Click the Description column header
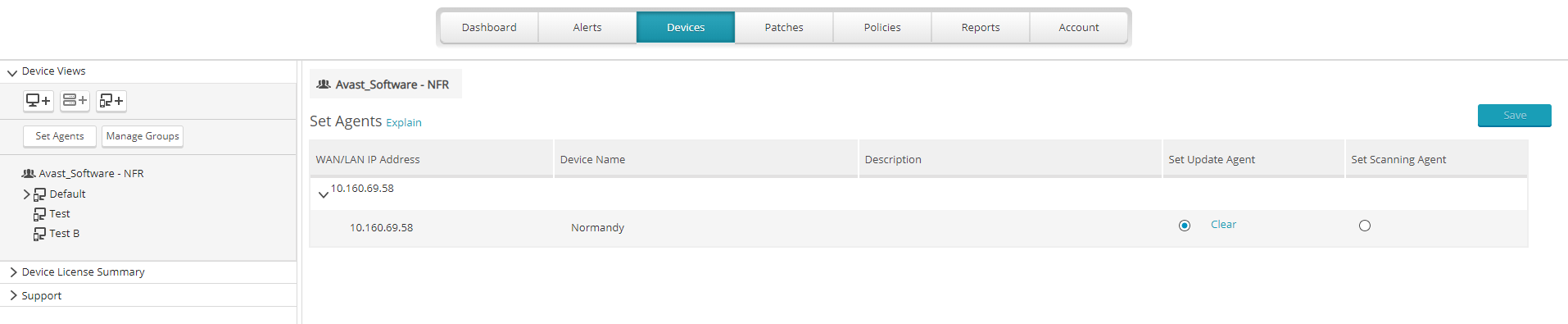 click(1010, 159)
